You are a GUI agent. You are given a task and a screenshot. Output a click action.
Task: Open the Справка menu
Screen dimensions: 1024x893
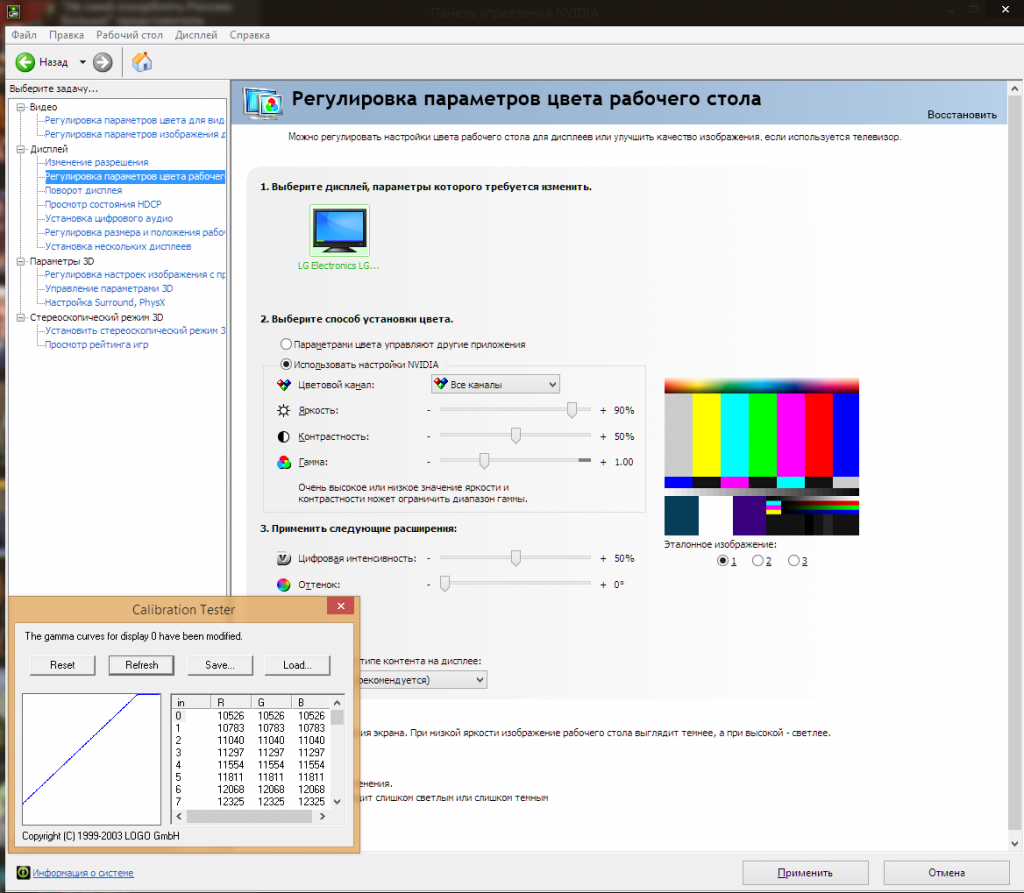click(248, 34)
